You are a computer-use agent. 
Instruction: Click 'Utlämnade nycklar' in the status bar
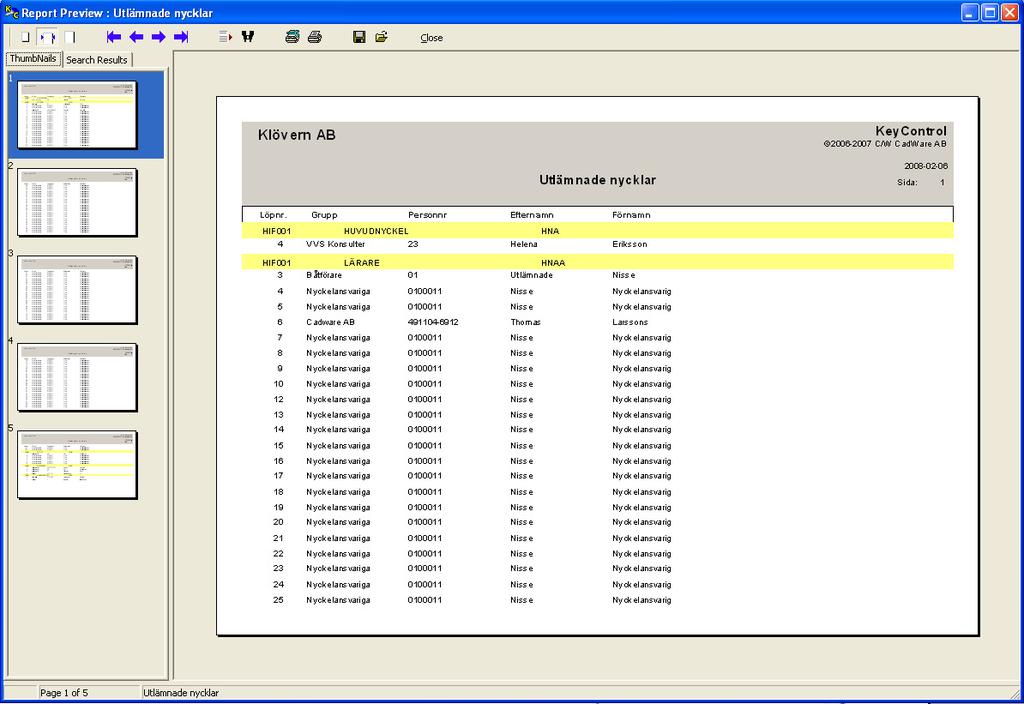tap(181, 693)
